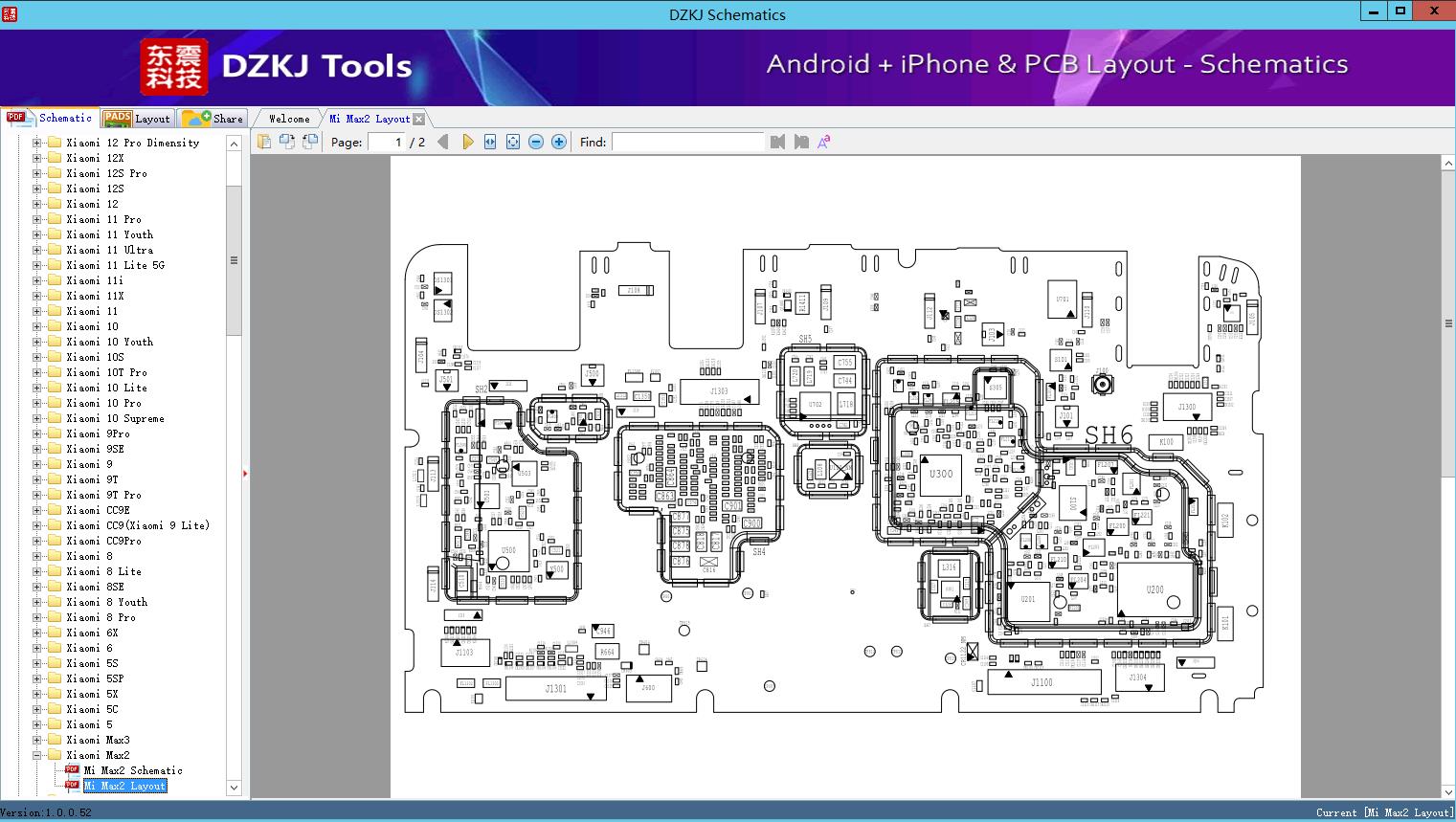The width and height of the screenshot is (1456, 822).
Task: Go to the next page arrow
Action: pos(467,142)
